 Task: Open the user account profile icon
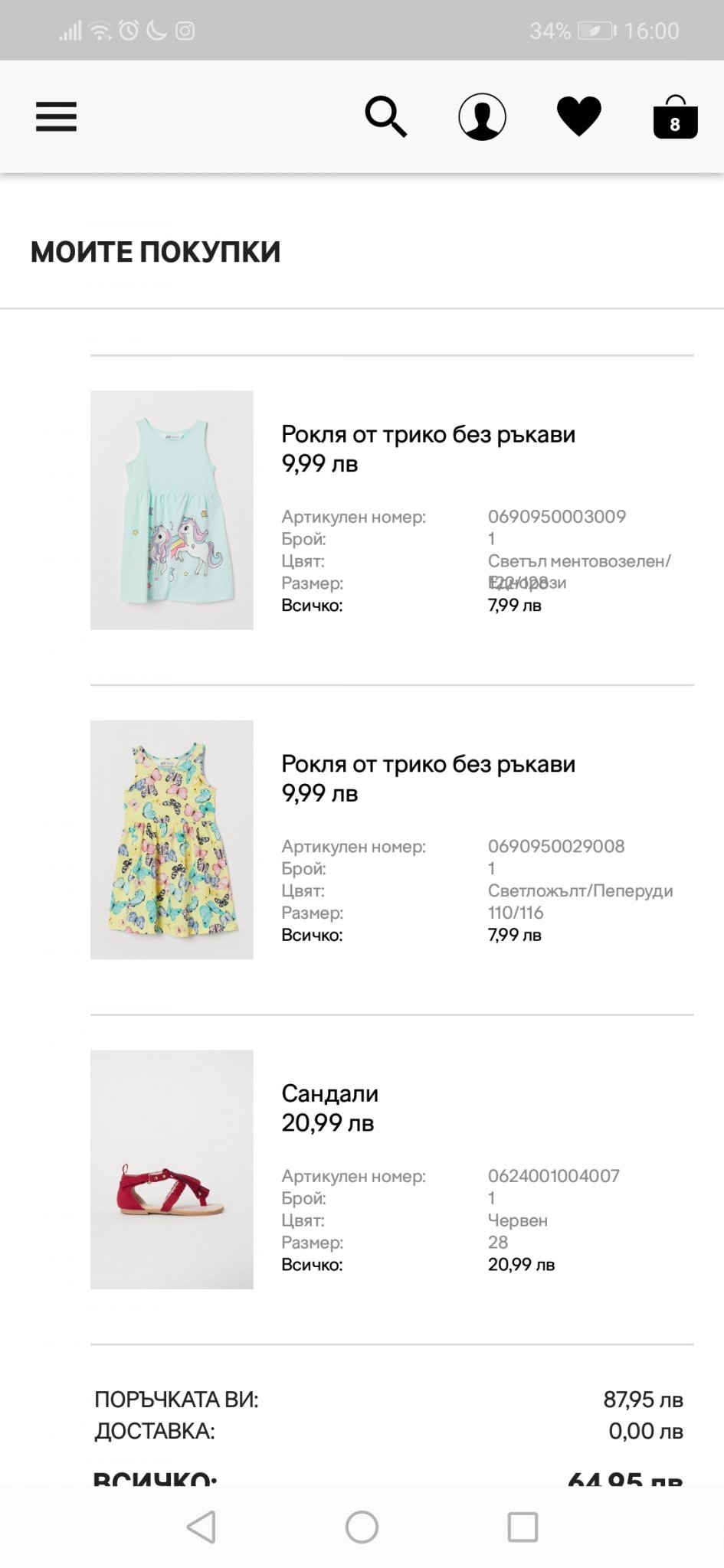(482, 116)
